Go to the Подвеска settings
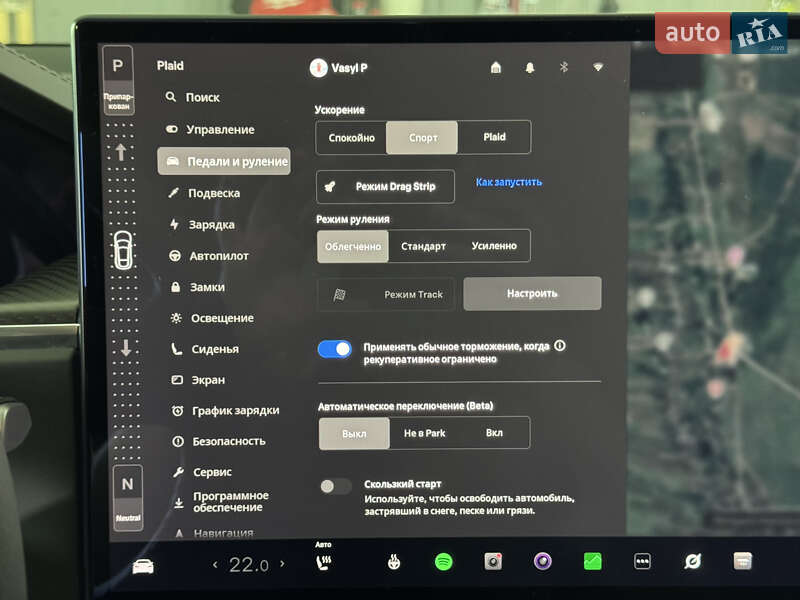 click(x=204, y=193)
